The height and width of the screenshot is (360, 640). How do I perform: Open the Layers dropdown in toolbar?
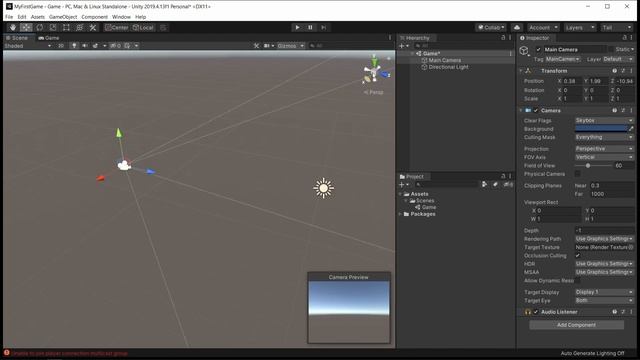(580, 27)
